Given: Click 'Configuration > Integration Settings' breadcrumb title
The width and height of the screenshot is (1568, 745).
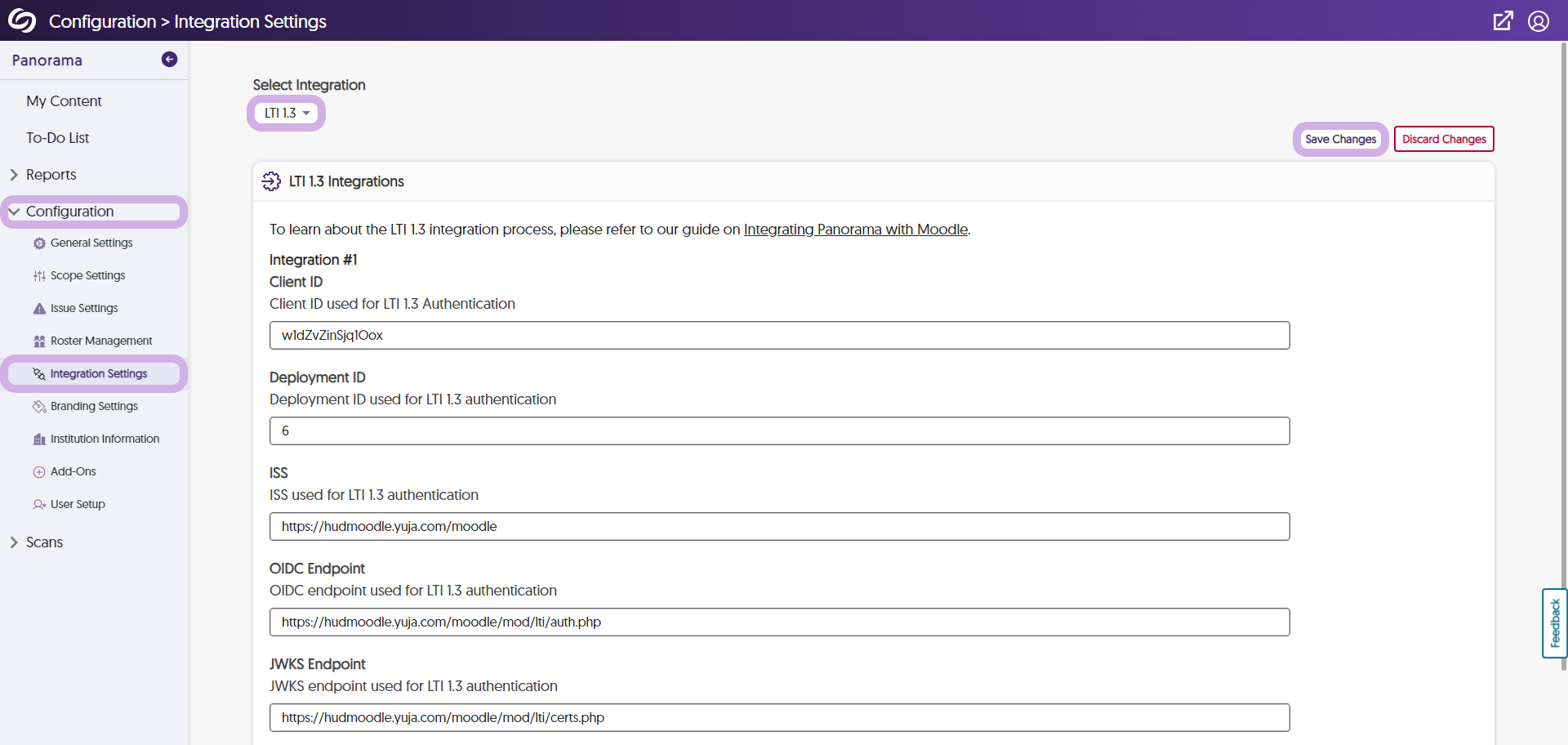Looking at the screenshot, I should coord(187,21).
